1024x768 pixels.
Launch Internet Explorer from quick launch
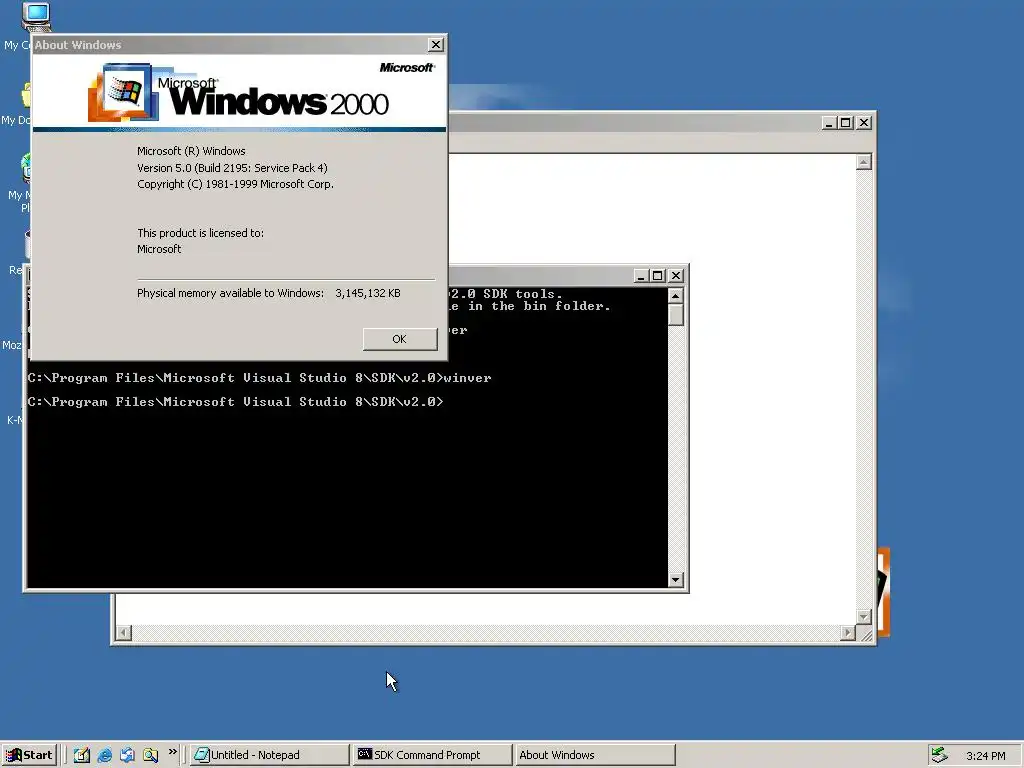point(104,755)
